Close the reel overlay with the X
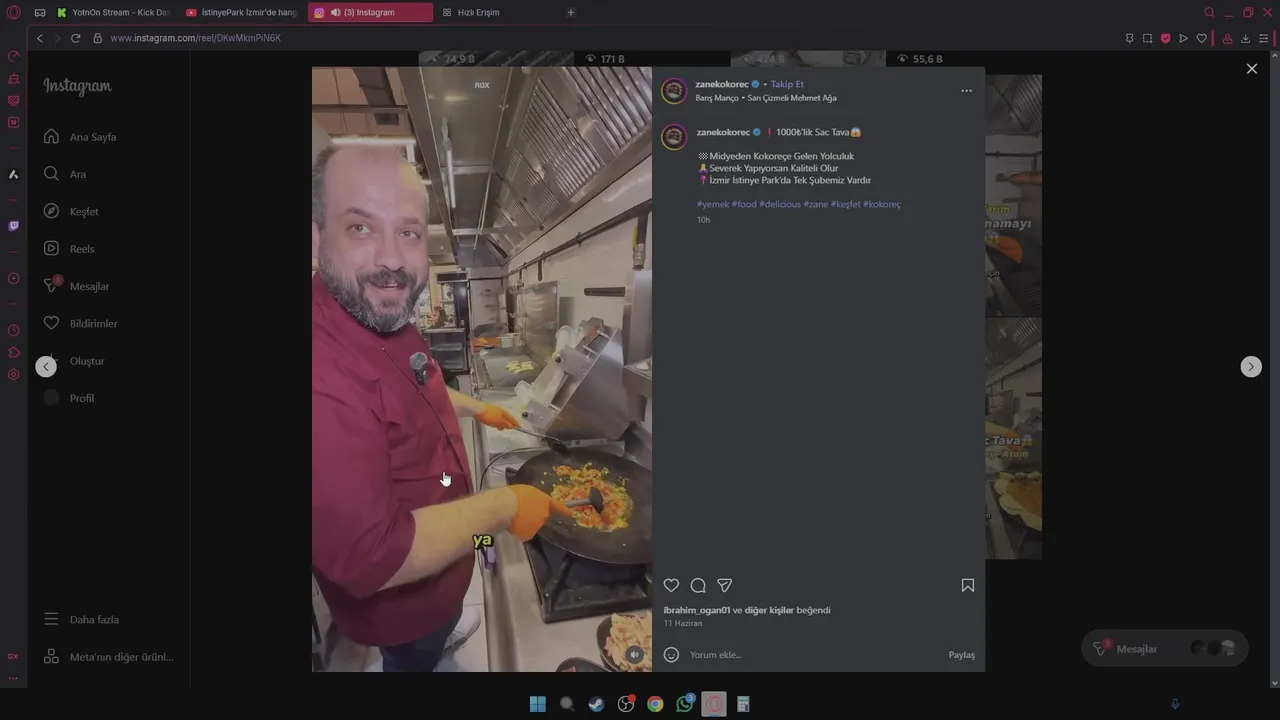Viewport: 1280px width, 720px height. 1251,69
